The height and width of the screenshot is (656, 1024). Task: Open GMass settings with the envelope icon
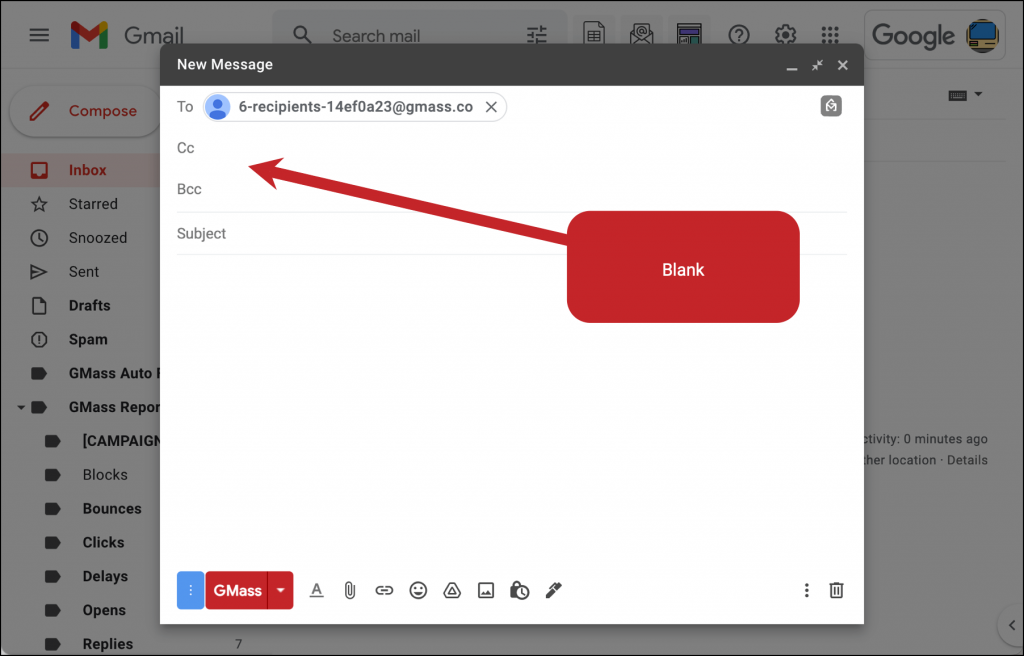pos(641,34)
